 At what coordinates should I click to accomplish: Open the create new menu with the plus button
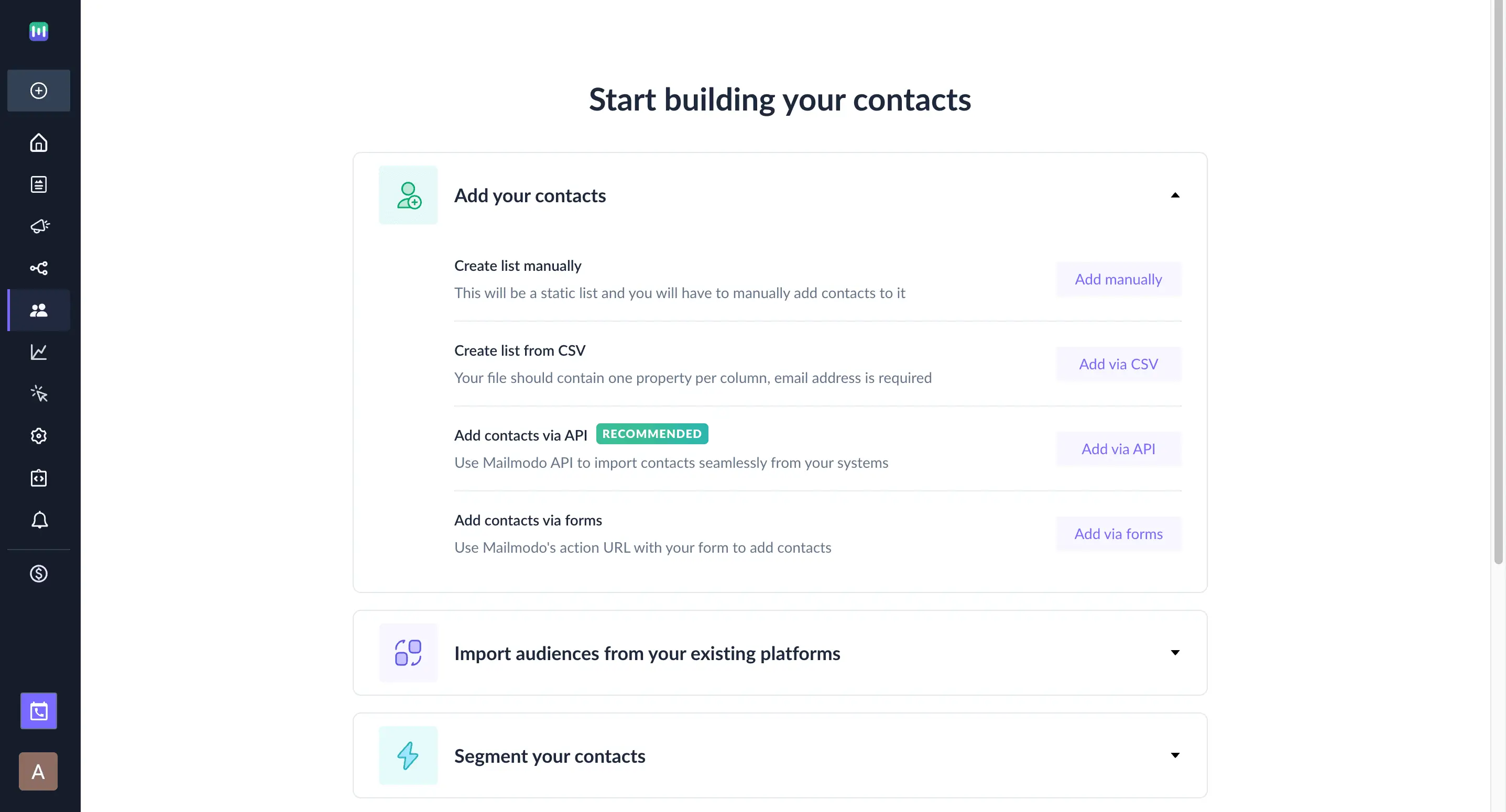[x=38, y=91]
